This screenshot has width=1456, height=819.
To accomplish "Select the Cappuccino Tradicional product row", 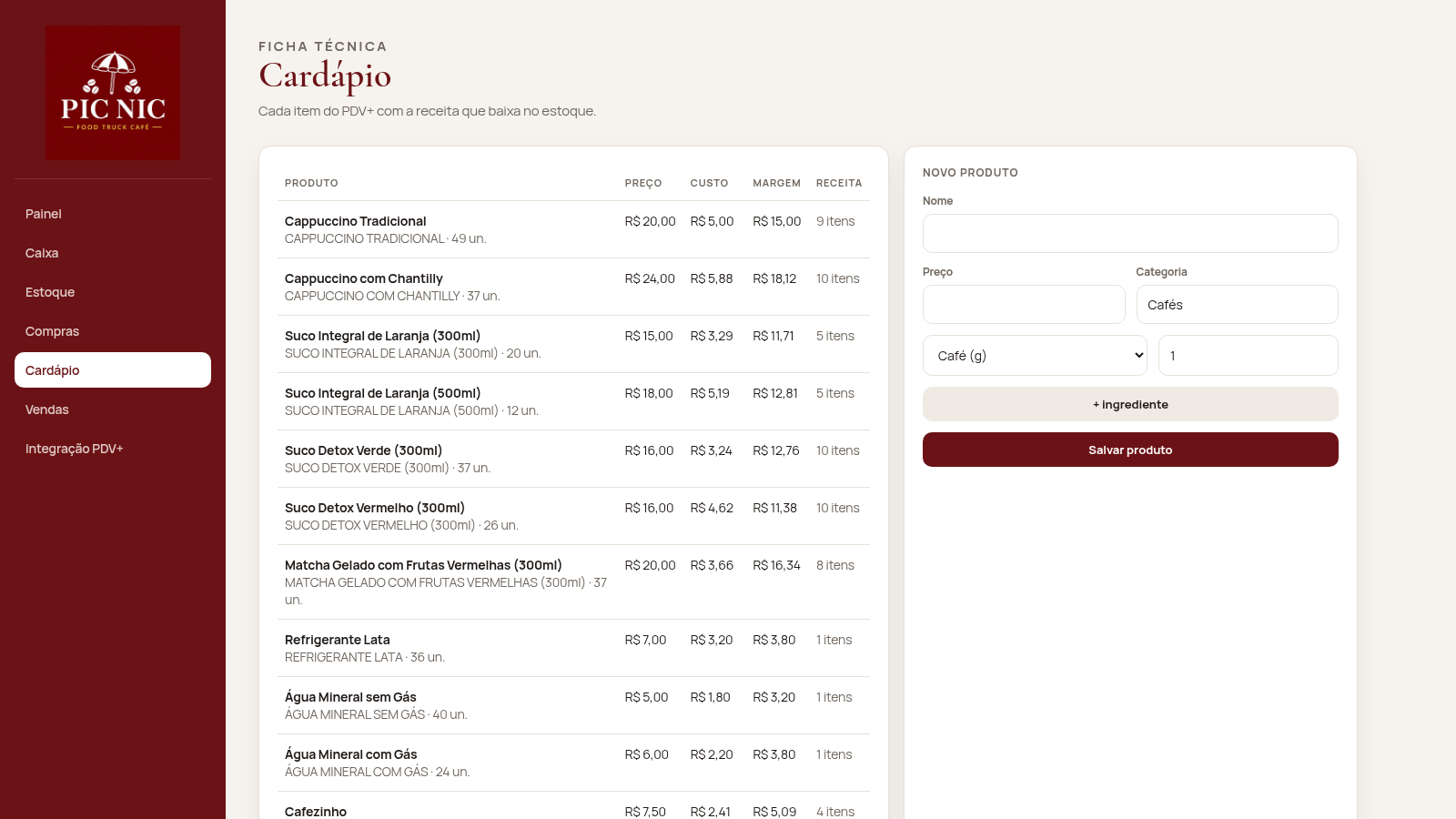I will 573,229.
